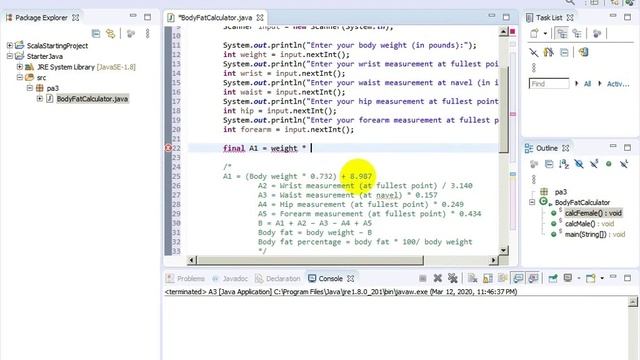Toggle Categorized view in Task List
This screenshot has width=640, height=360.
pos(562,33)
